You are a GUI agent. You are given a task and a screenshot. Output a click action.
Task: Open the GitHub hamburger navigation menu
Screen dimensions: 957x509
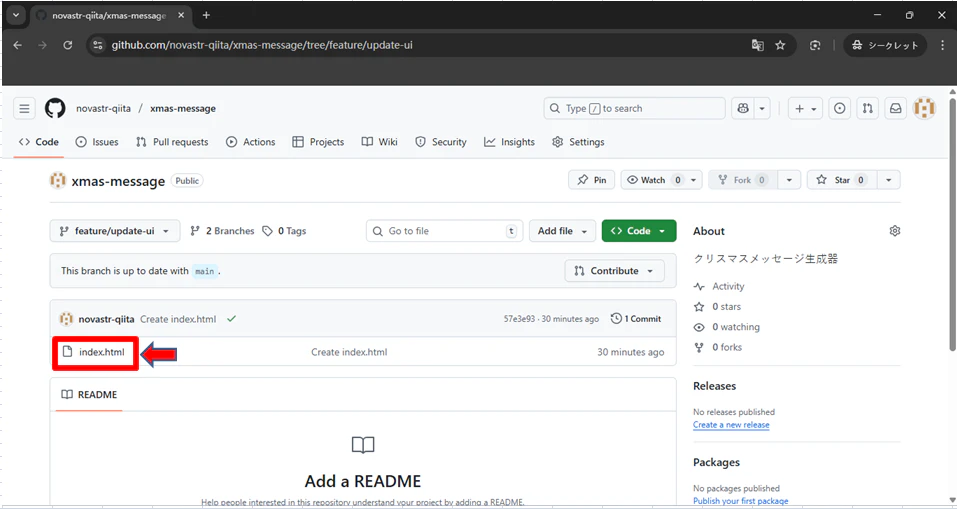point(24,109)
